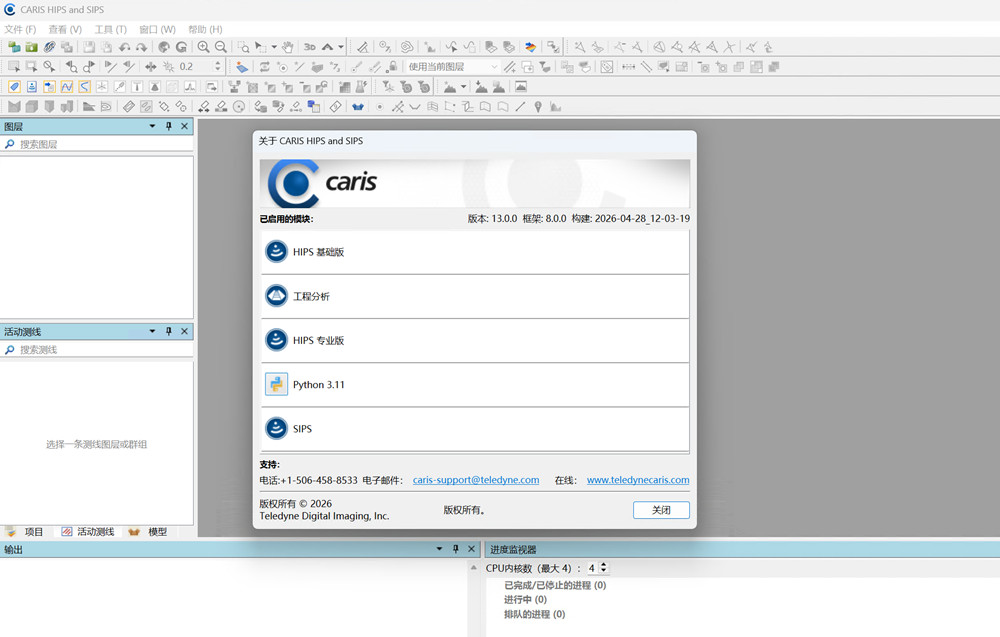Open the caris-support@teledyne.com email link
Image resolution: width=1000 pixels, height=637 pixels.
click(x=476, y=480)
